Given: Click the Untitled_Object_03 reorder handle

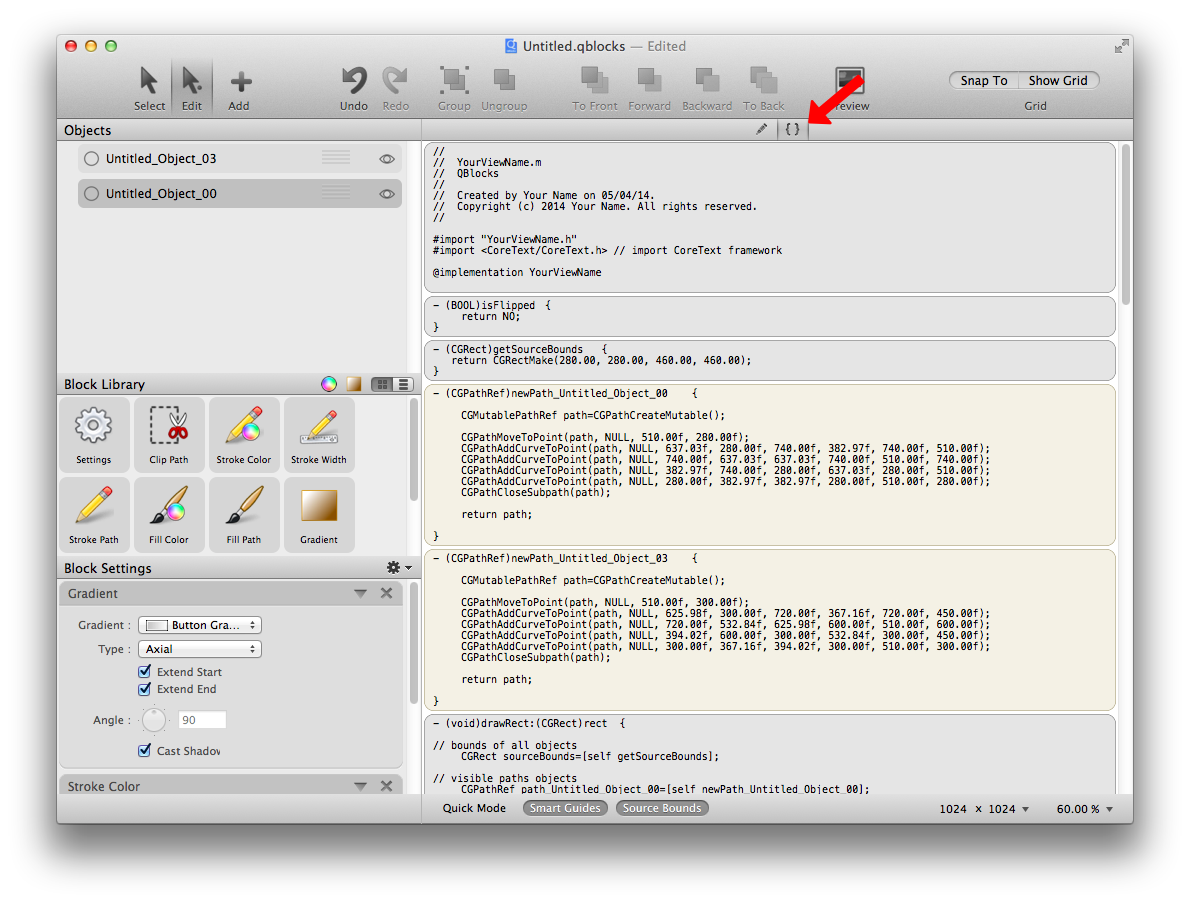Looking at the screenshot, I should click(335, 158).
